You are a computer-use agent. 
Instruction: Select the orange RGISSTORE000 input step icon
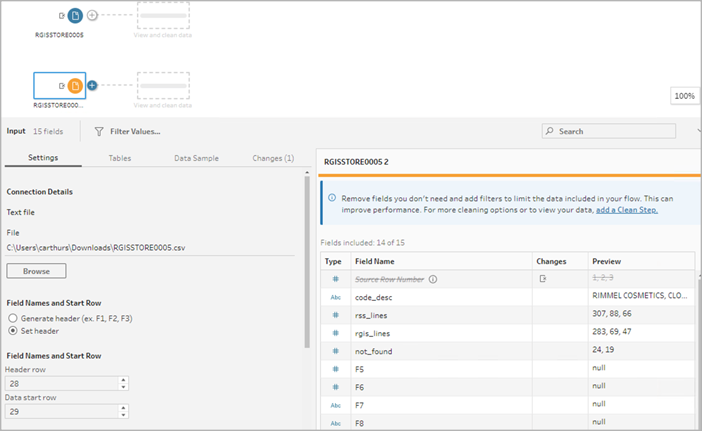point(75,85)
